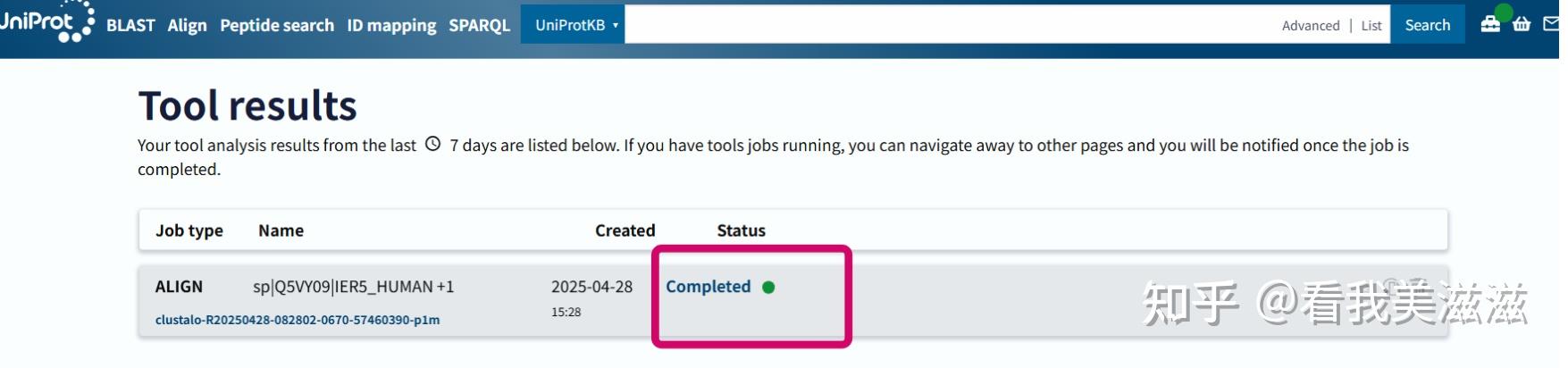Click the clock icon before '7 days'
This screenshot has width=1568, height=368.
pos(433,144)
